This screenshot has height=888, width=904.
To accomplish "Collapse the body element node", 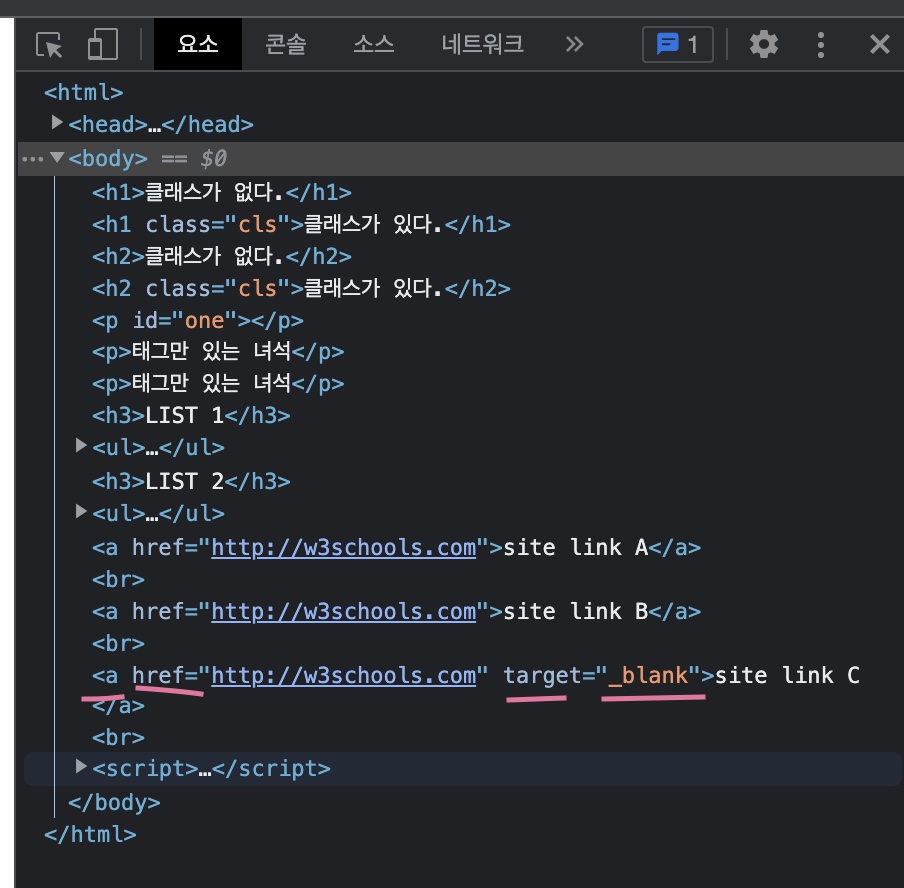I will click(x=56, y=157).
